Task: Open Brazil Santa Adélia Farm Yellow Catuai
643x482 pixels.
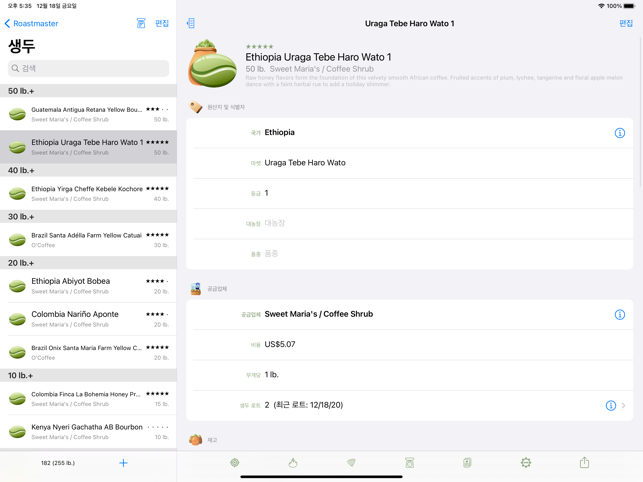Action: point(88,240)
